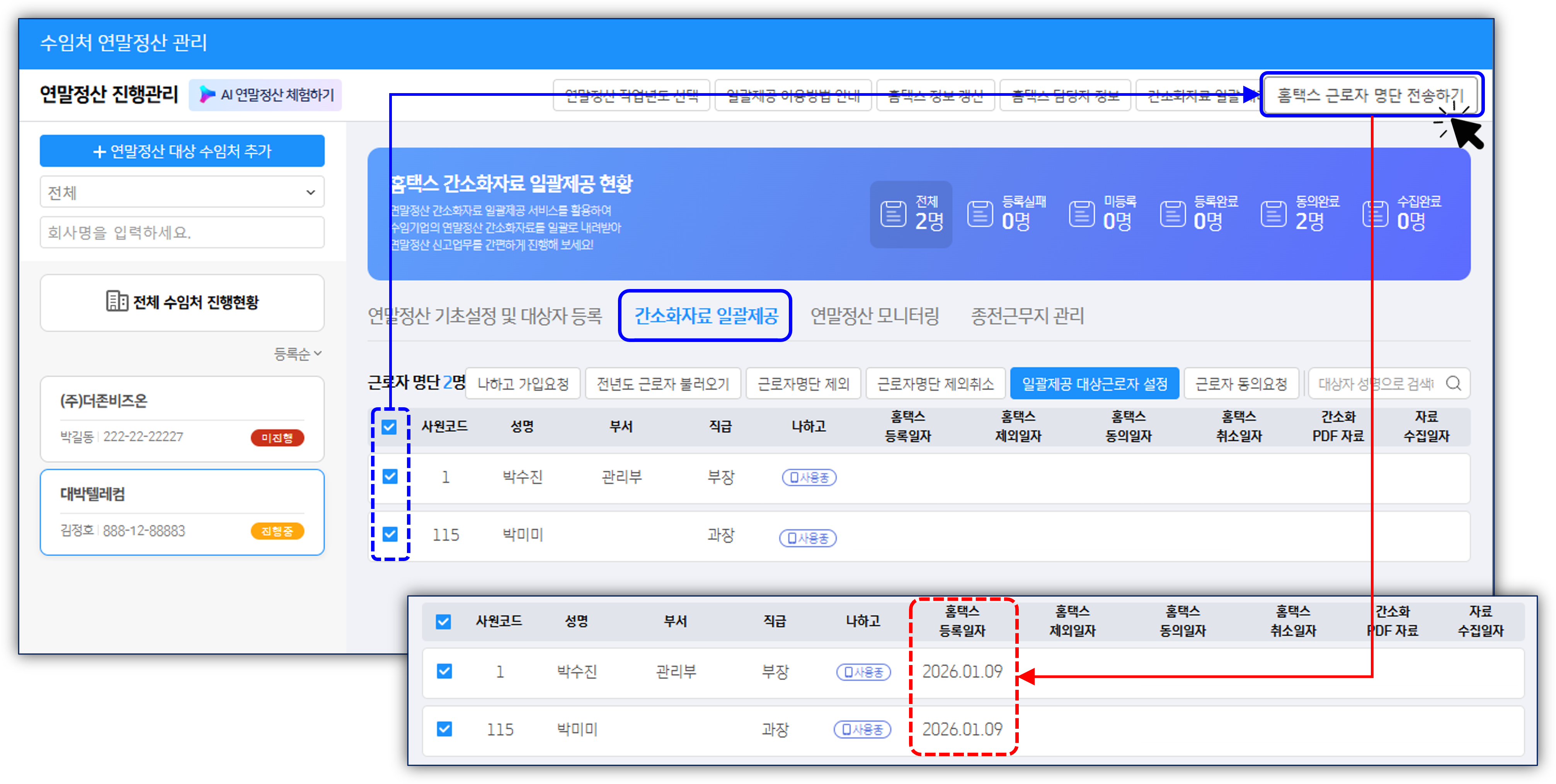Screen dimensions: 1556x784
Task: Open the 전체 filter dropdown
Action: tap(182, 192)
